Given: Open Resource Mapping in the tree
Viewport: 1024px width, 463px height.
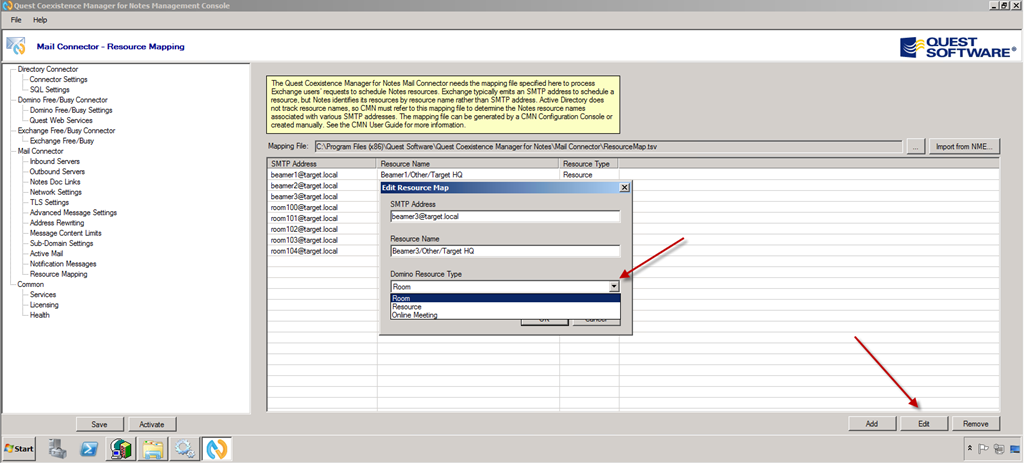Looking at the screenshot, I should pyautogui.click(x=59, y=274).
